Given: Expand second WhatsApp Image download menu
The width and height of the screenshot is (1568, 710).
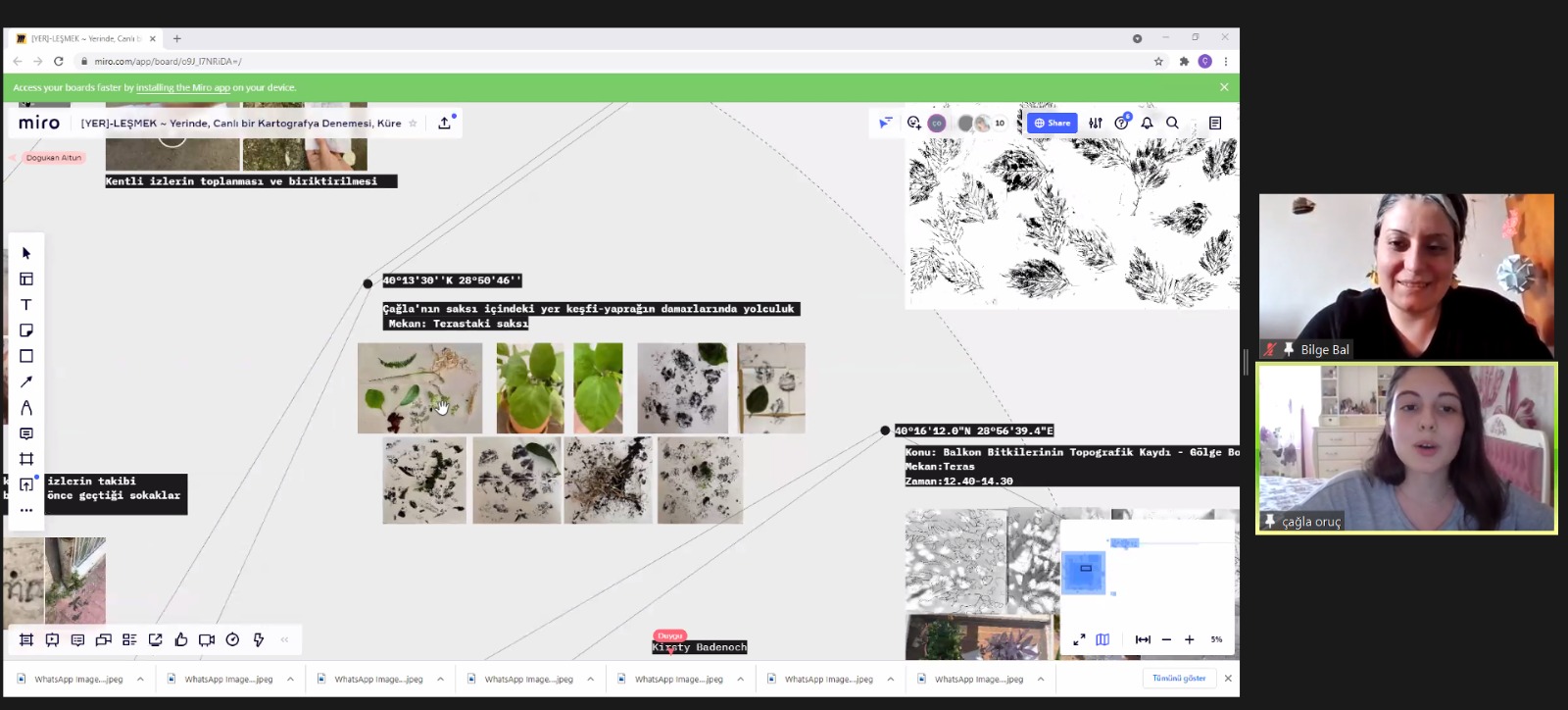Looking at the screenshot, I should click(x=290, y=679).
